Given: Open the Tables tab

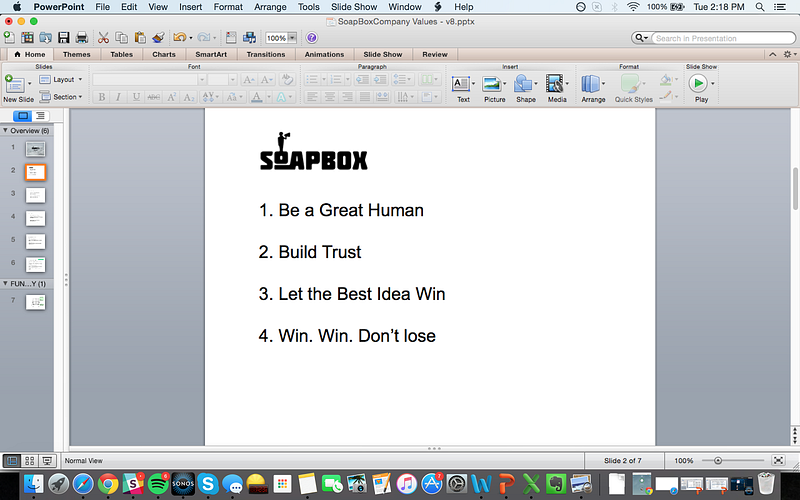Looking at the screenshot, I should coord(121,54).
